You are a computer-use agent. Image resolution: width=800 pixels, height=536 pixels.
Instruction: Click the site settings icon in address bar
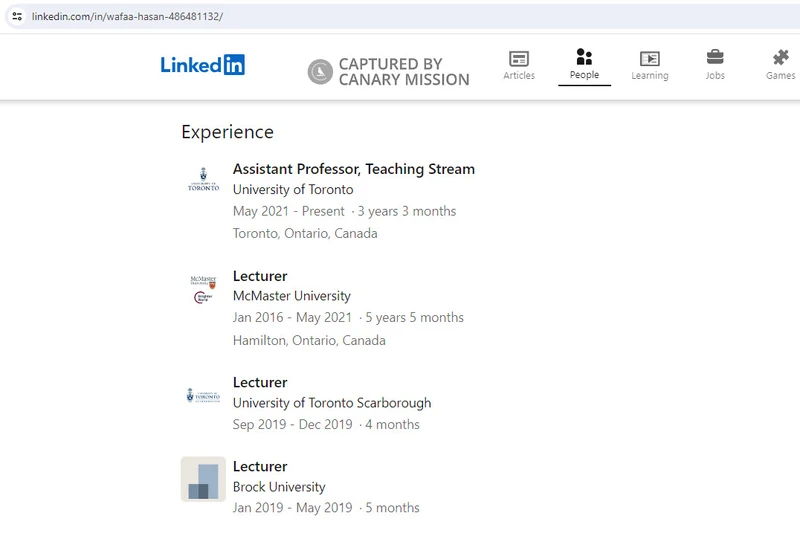(17, 16)
